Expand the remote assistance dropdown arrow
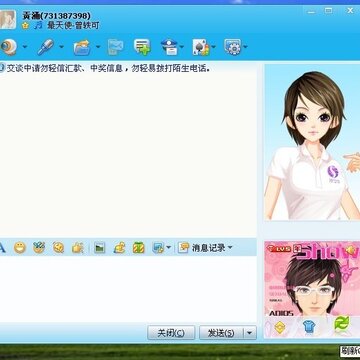The height and width of the screenshot is (360, 360). tap(182, 47)
